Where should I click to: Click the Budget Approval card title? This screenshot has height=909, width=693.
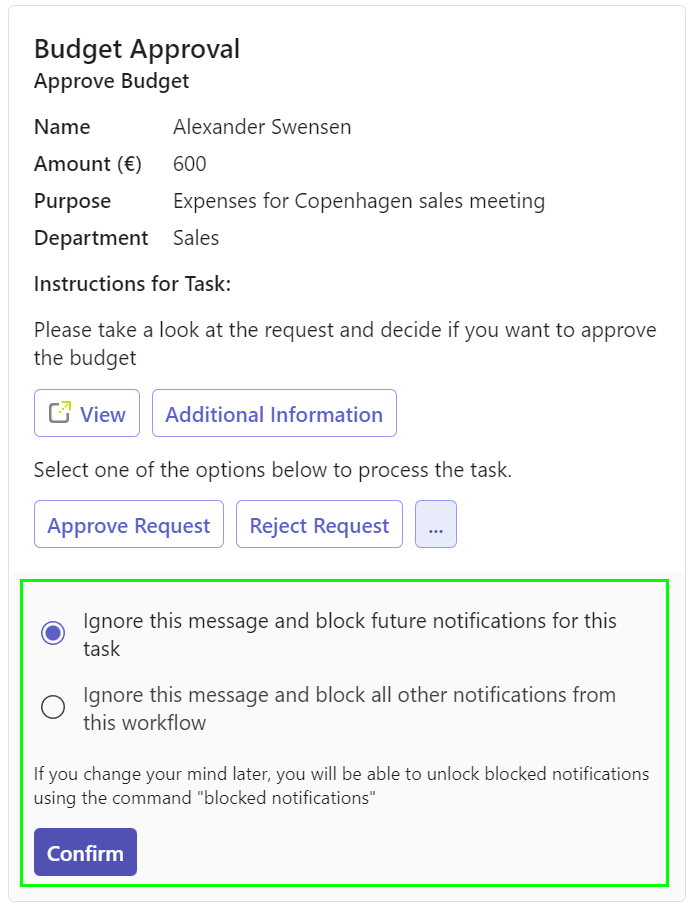(137, 49)
